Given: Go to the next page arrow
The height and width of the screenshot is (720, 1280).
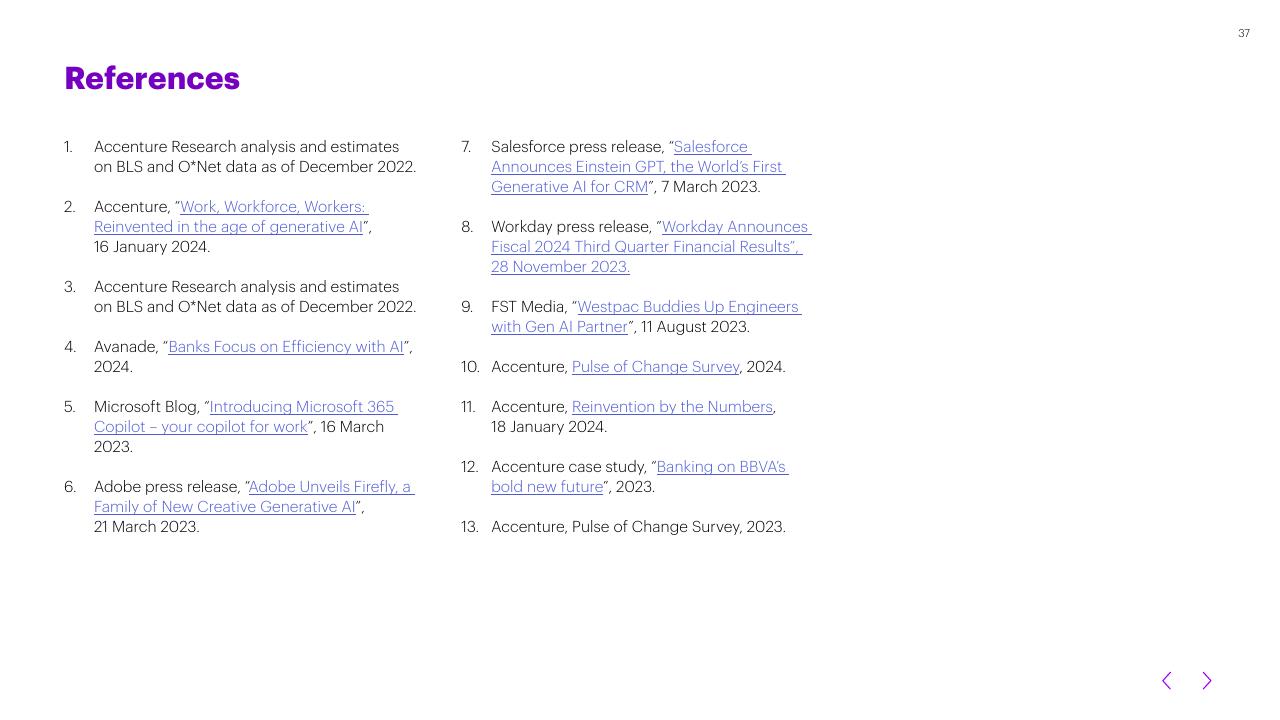Looking at the screenshot, I should (1207, 681).
